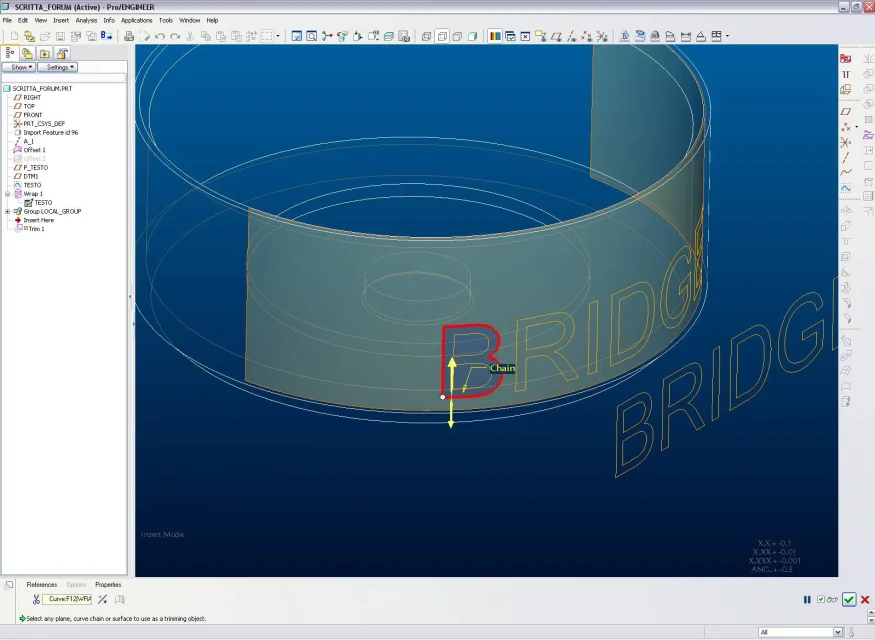Screen dimensions: 875x640
Task: Accept the trim with green checkmark
Action: tap(849, 599)
